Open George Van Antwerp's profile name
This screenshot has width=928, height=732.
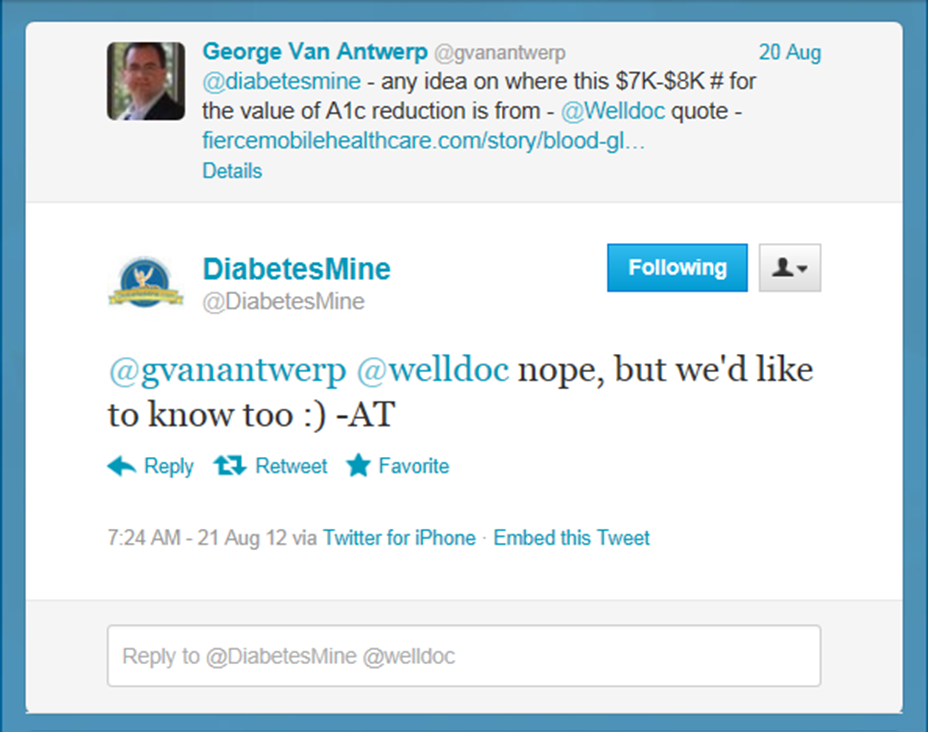click(314, 50)
